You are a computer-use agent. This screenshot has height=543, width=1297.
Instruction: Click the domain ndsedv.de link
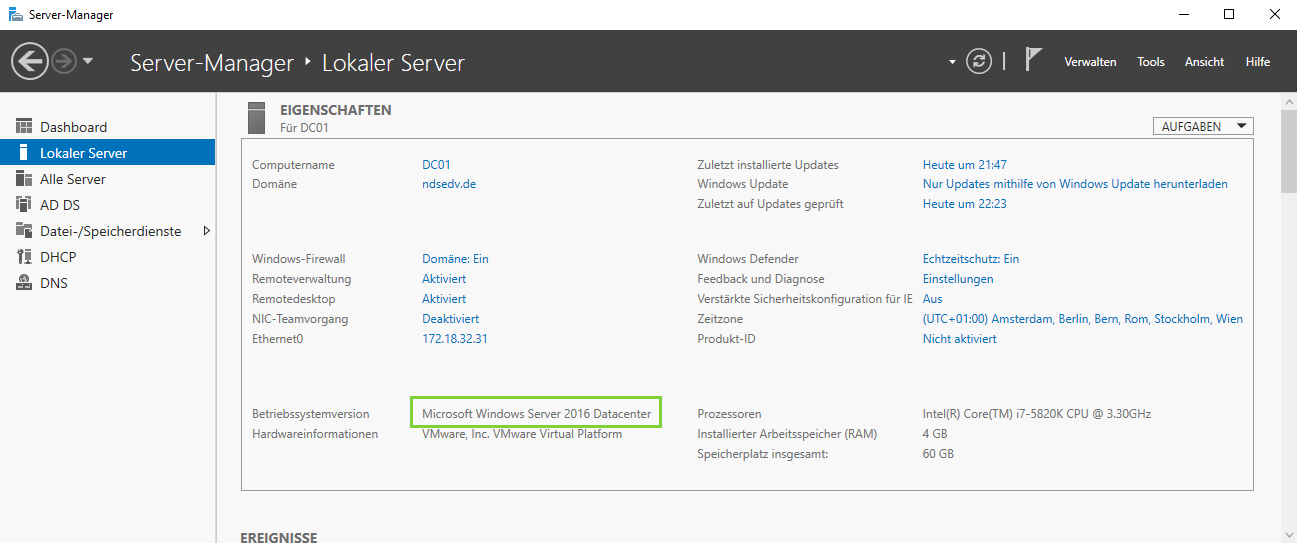449,184
